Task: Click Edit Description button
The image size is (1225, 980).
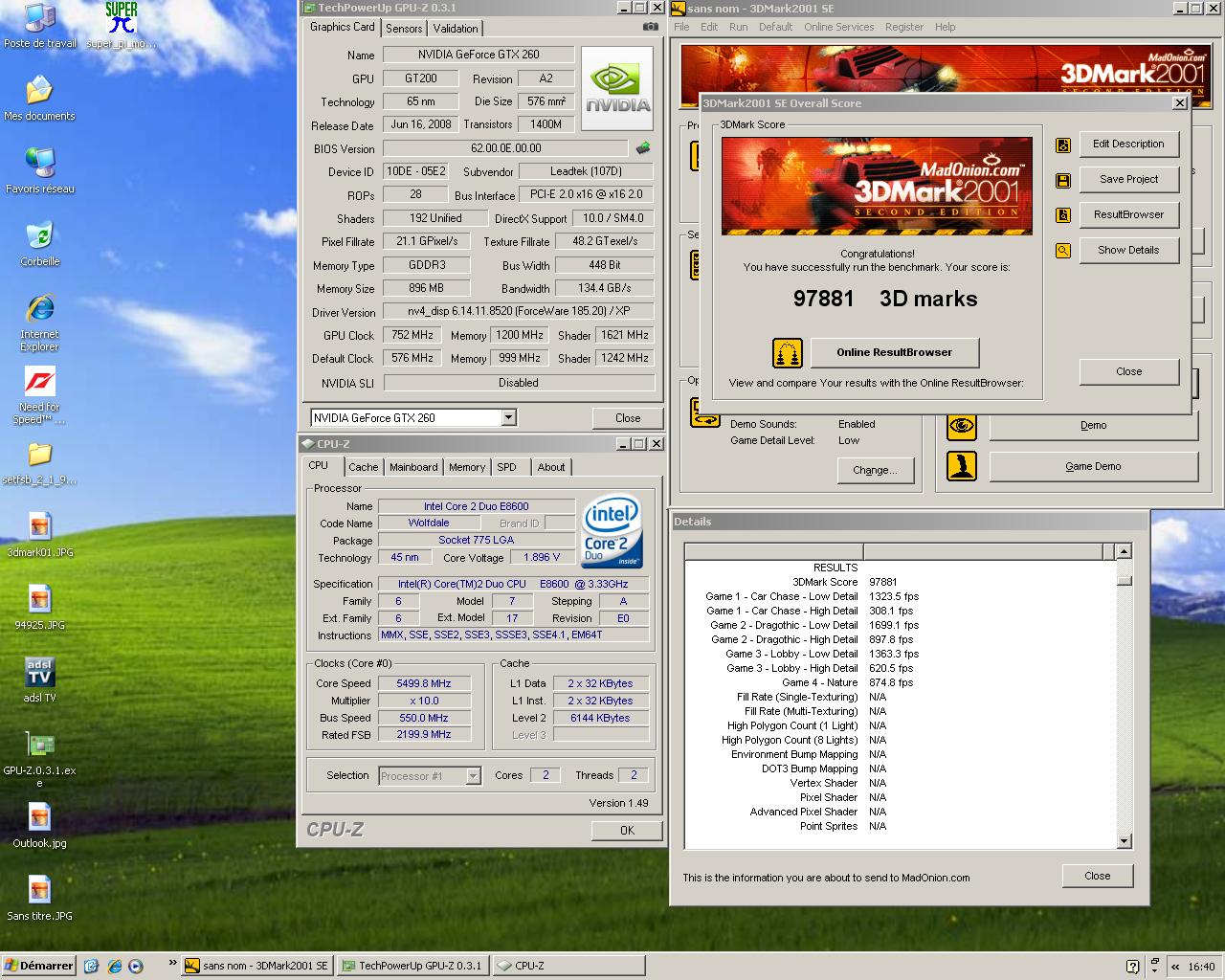Action: click(x=1128, y=145)
